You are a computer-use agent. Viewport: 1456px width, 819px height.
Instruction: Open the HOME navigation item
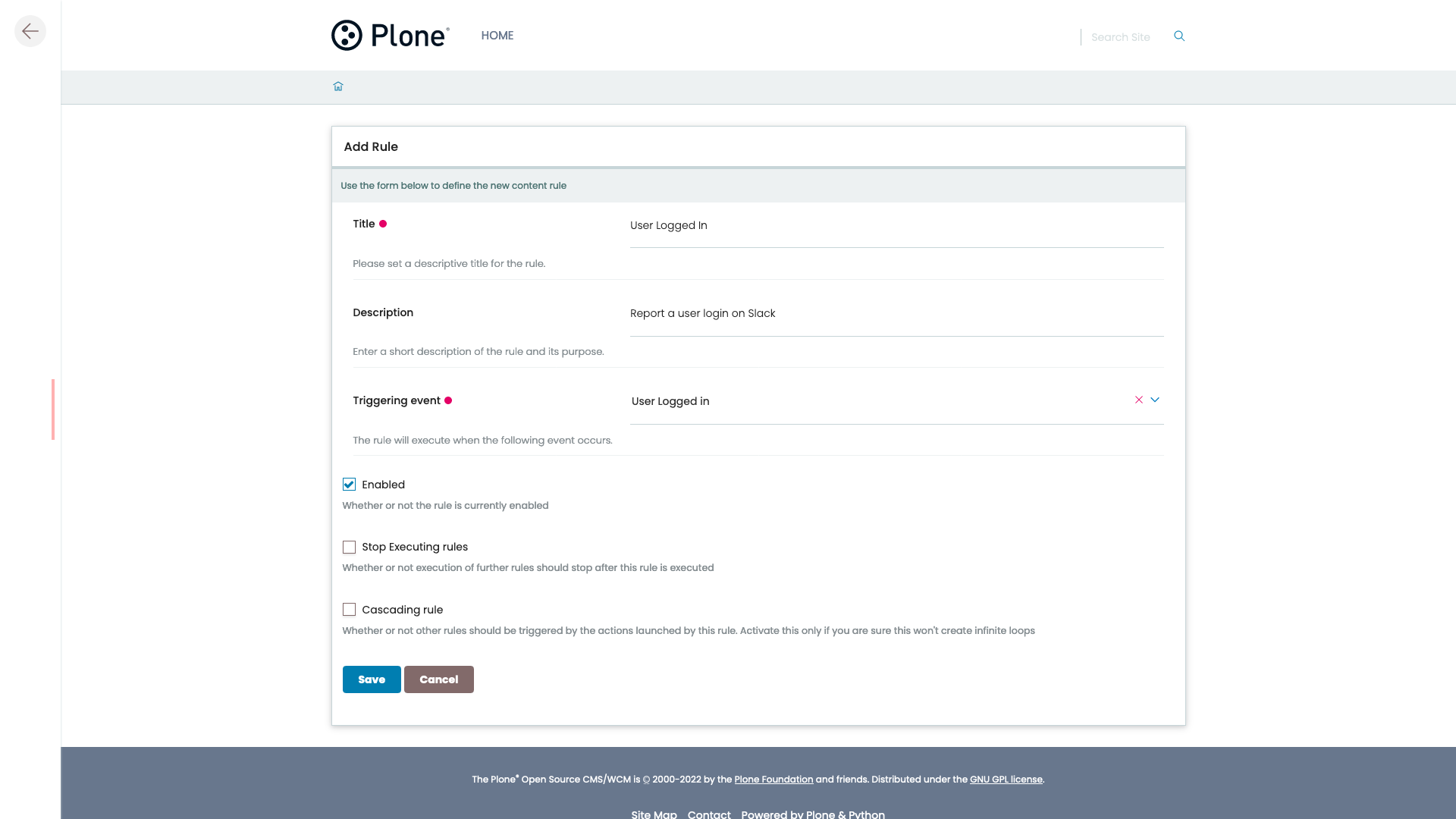tap(497, 36)
